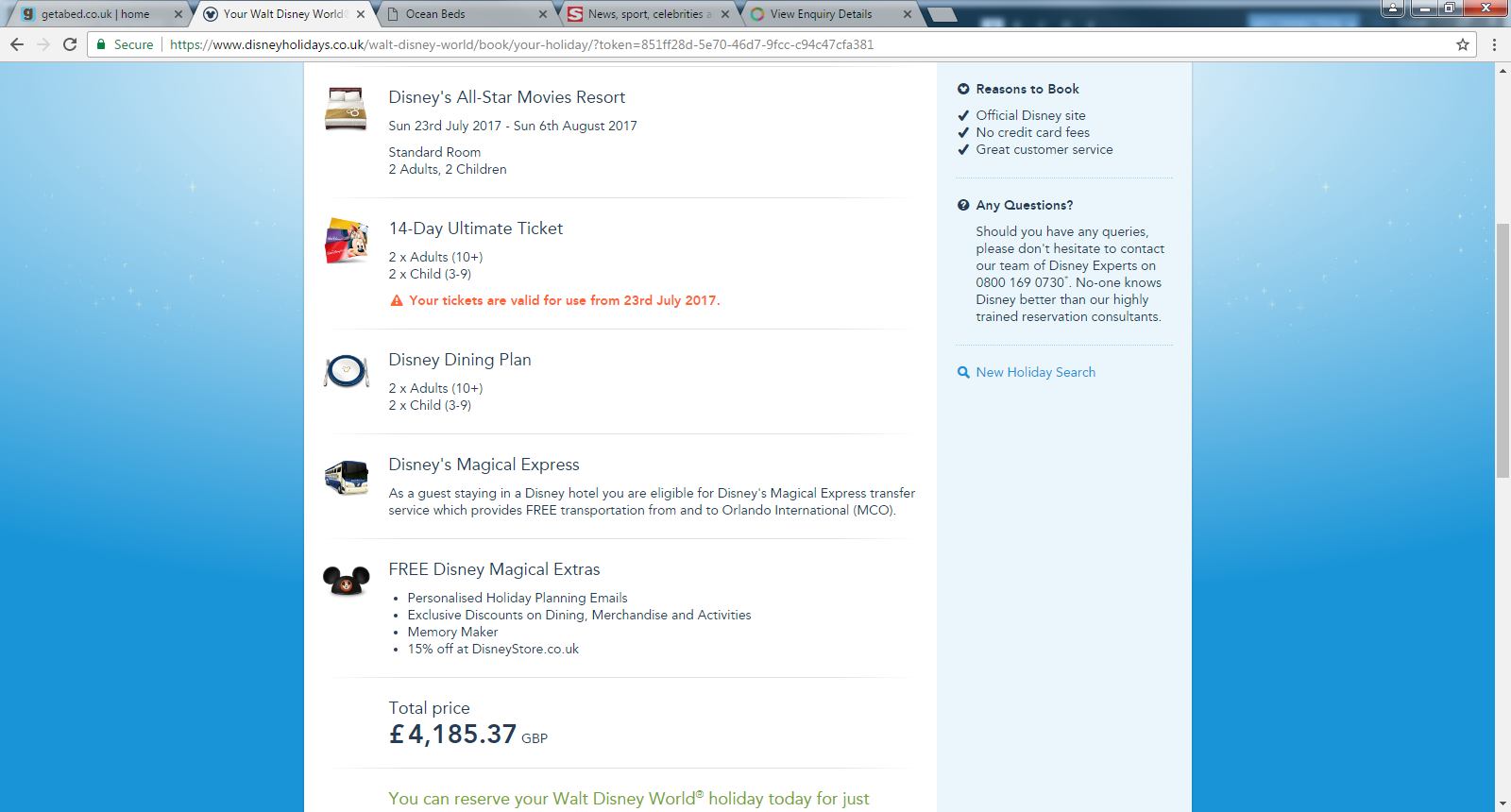Screen dimensions: 1511x812
Task: Click the Personalised Holiday Planning Emails item
Action: pyautogui.click(x=518, y=598)
